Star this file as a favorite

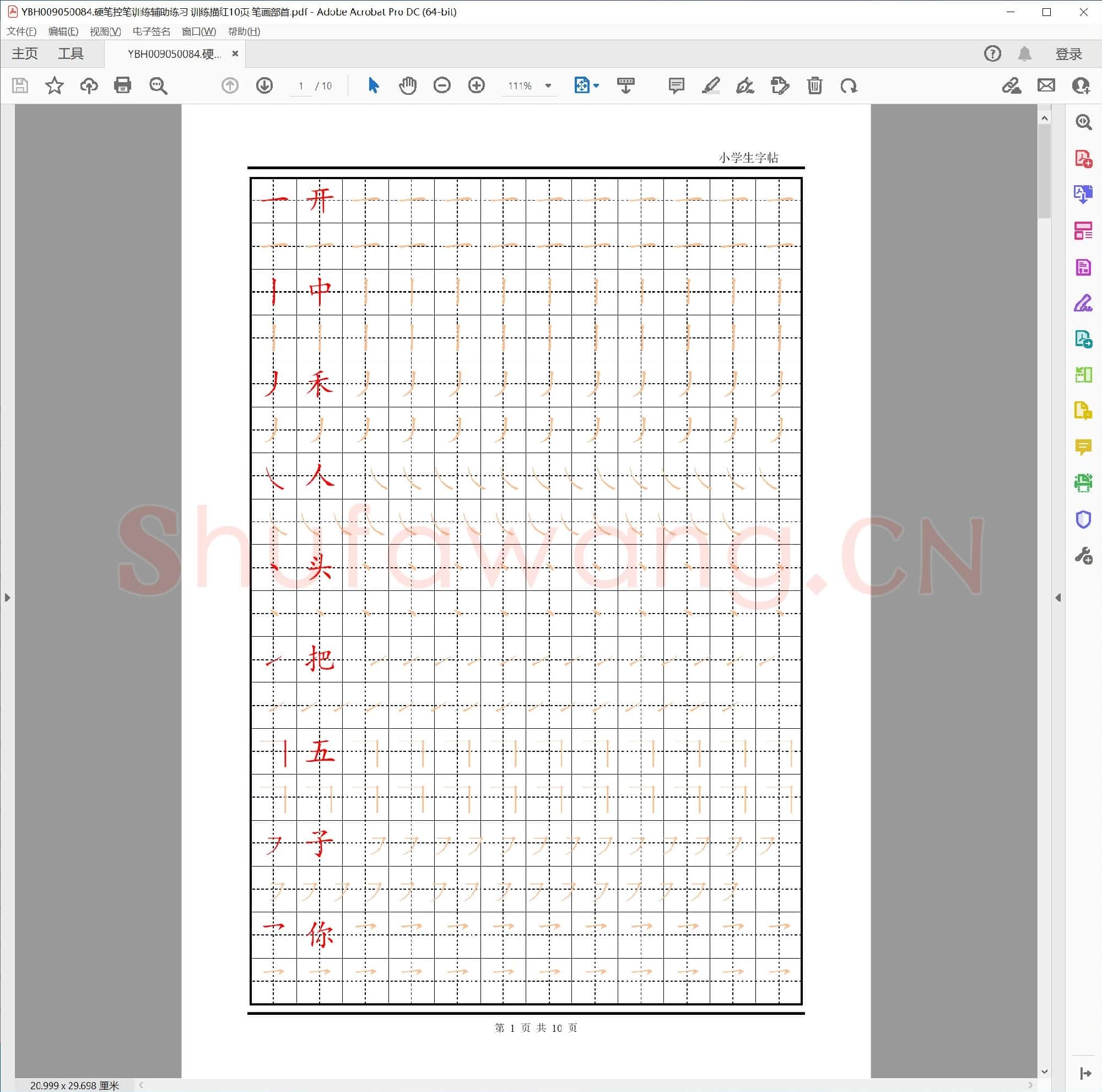[54, 85]
